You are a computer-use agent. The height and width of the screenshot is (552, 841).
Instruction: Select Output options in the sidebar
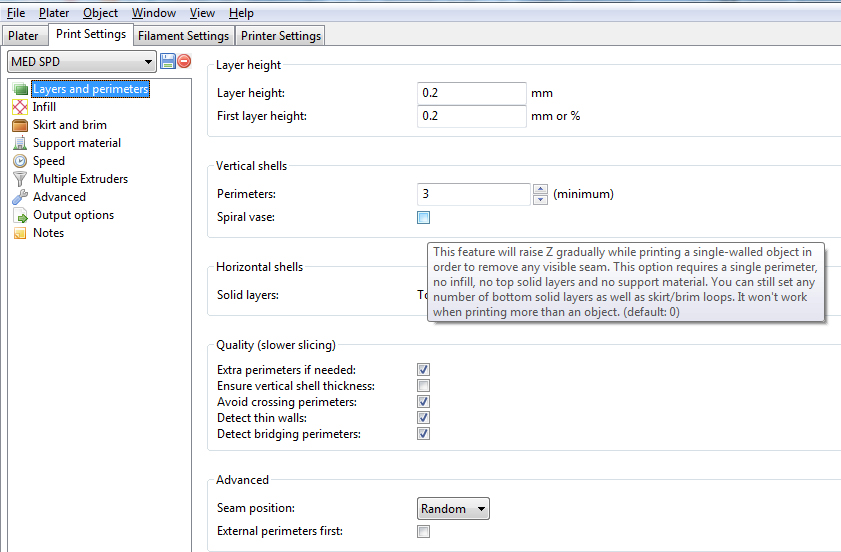coord(73,215)
